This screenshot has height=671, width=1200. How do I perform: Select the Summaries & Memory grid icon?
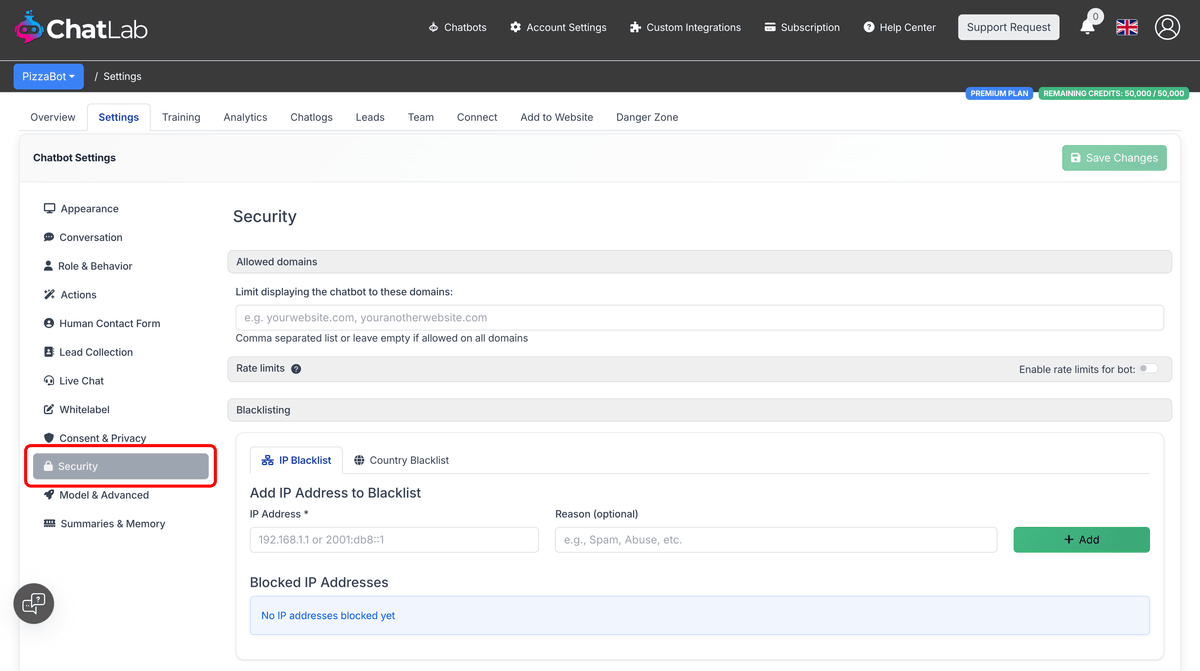click(50, 523)
